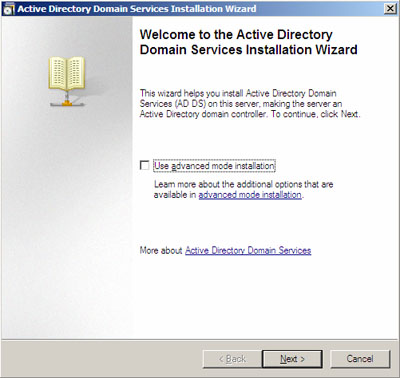Click the Cancel button
Image resolution: width=400 pixels, height=378 pixels.
[x=360, y=359]
